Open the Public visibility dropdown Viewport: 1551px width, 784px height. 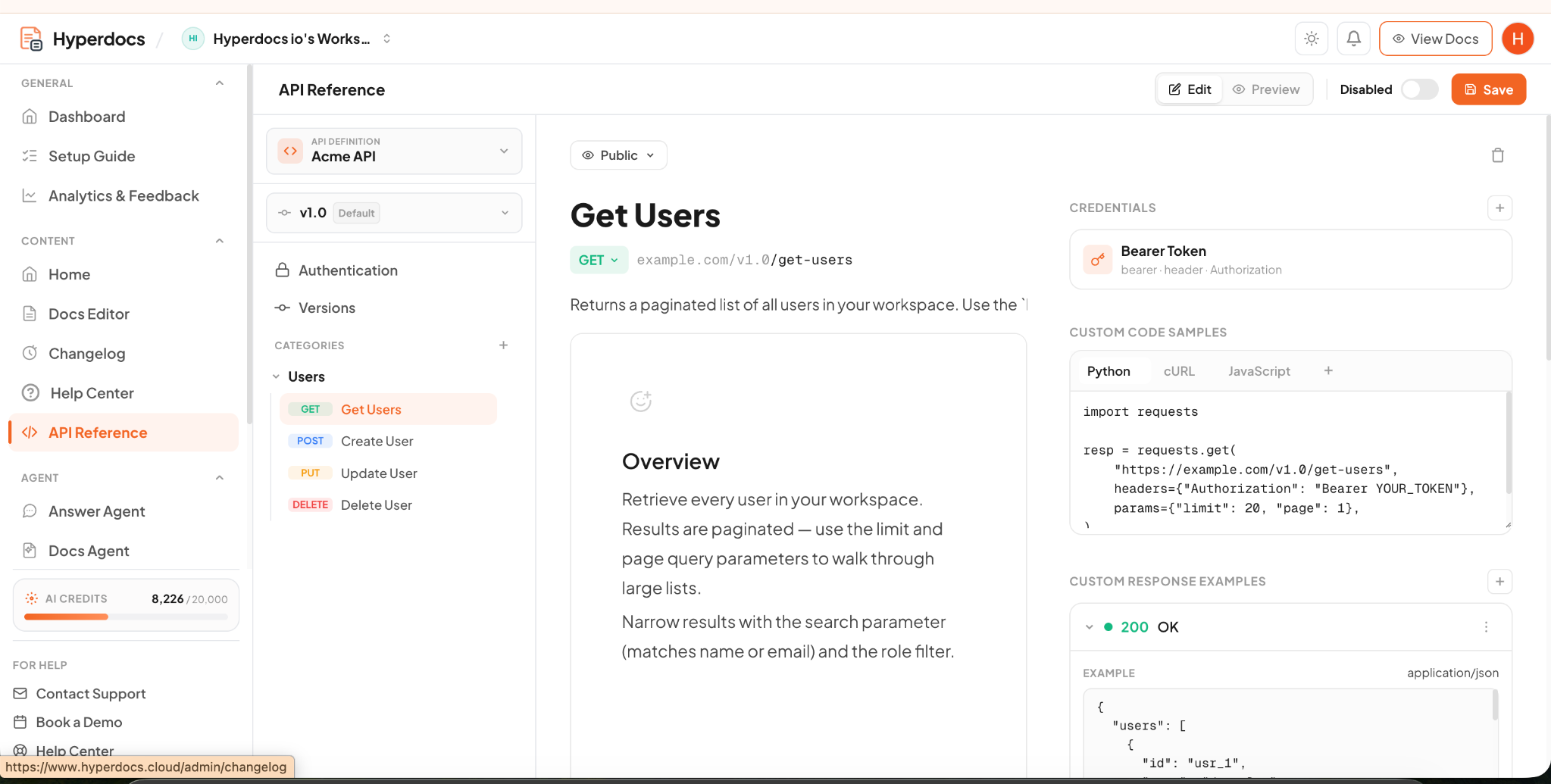pos(618,155)
